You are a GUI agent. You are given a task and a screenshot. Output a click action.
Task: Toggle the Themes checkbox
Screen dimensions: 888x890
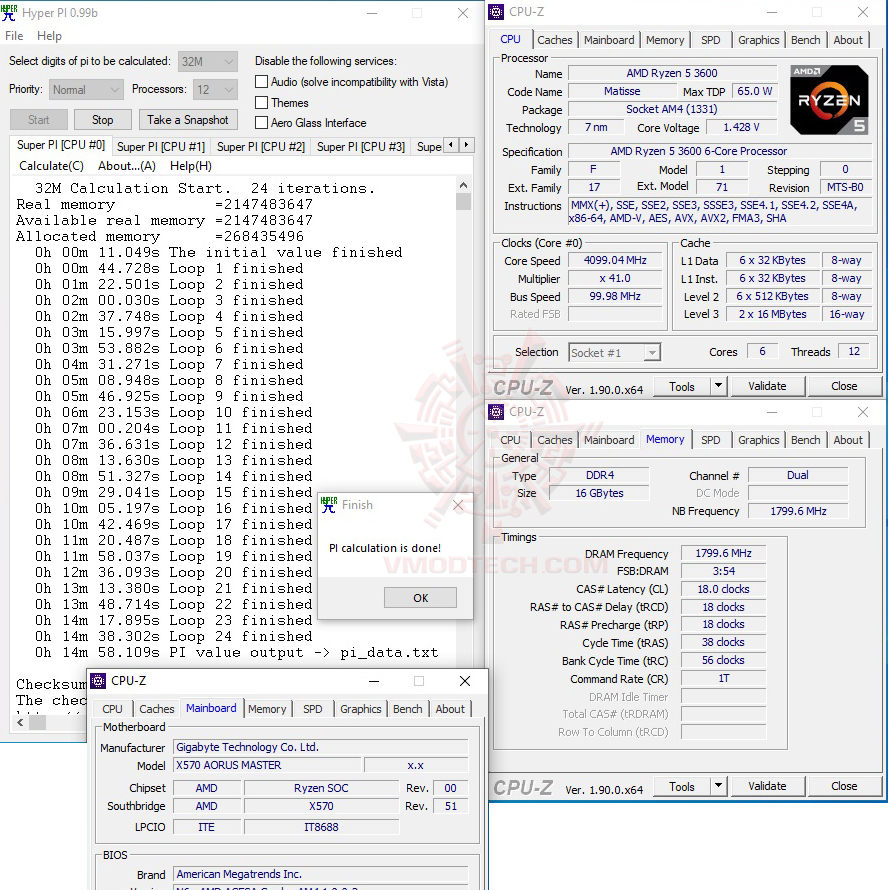261,103
